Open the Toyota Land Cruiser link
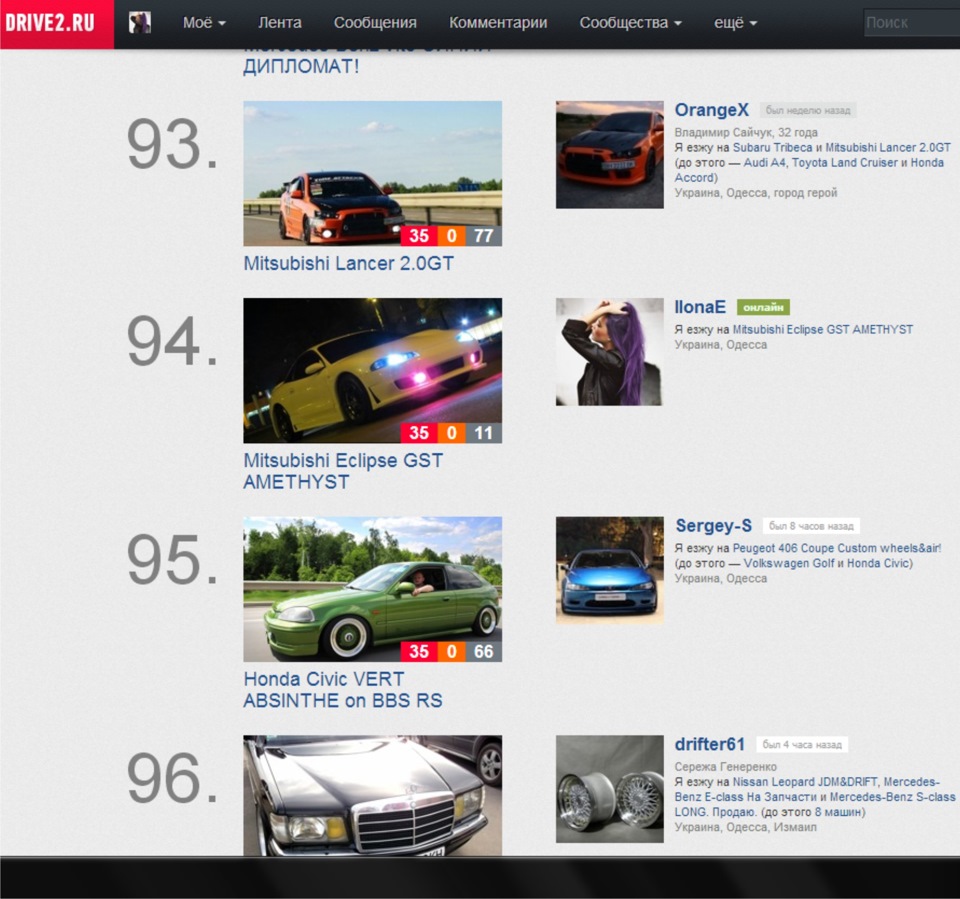The image size is (960, 899). (845, 163)
